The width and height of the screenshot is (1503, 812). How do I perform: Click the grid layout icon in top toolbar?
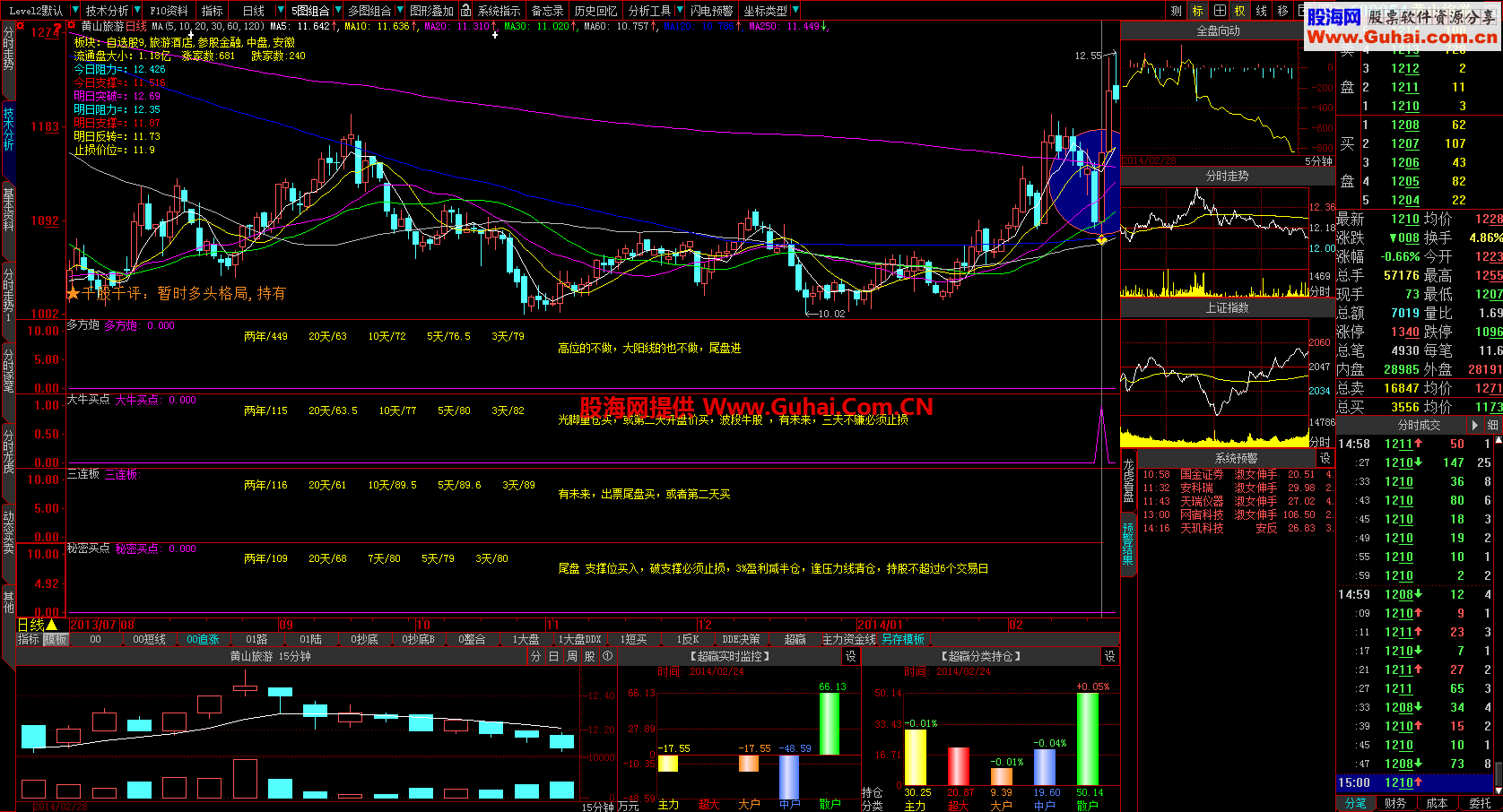[1220, 11]
